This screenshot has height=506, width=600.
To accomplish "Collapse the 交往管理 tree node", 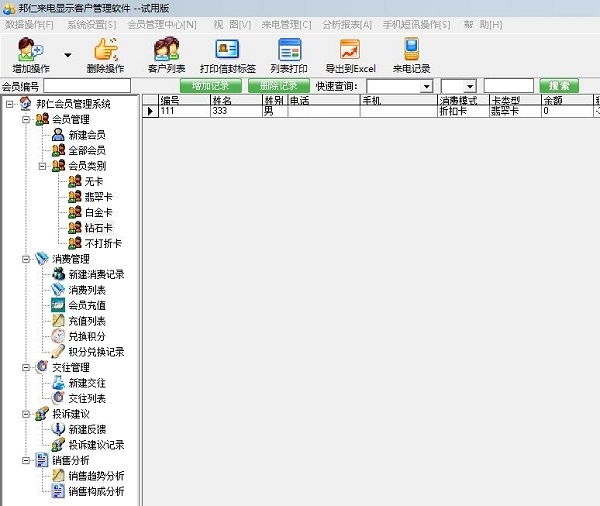I will click(26, 367).
